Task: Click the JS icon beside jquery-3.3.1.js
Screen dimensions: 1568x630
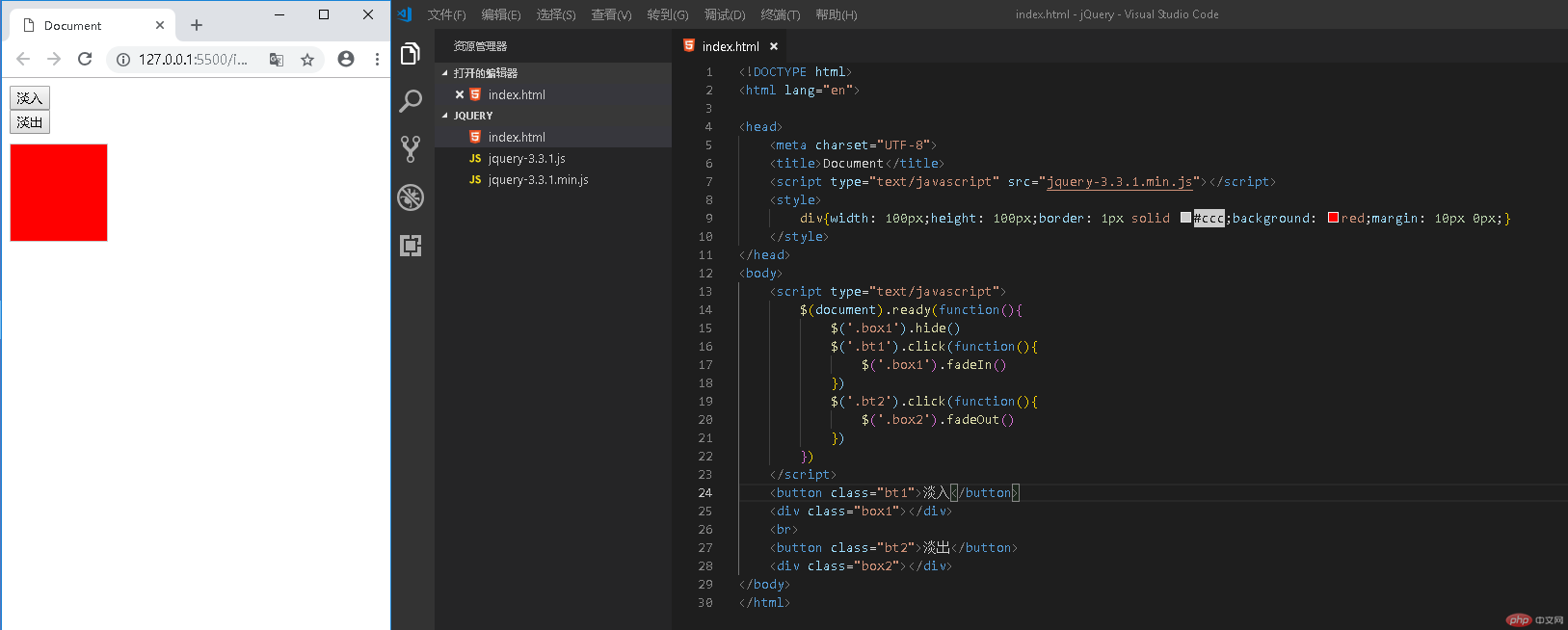Action: [x=475, y=158]
